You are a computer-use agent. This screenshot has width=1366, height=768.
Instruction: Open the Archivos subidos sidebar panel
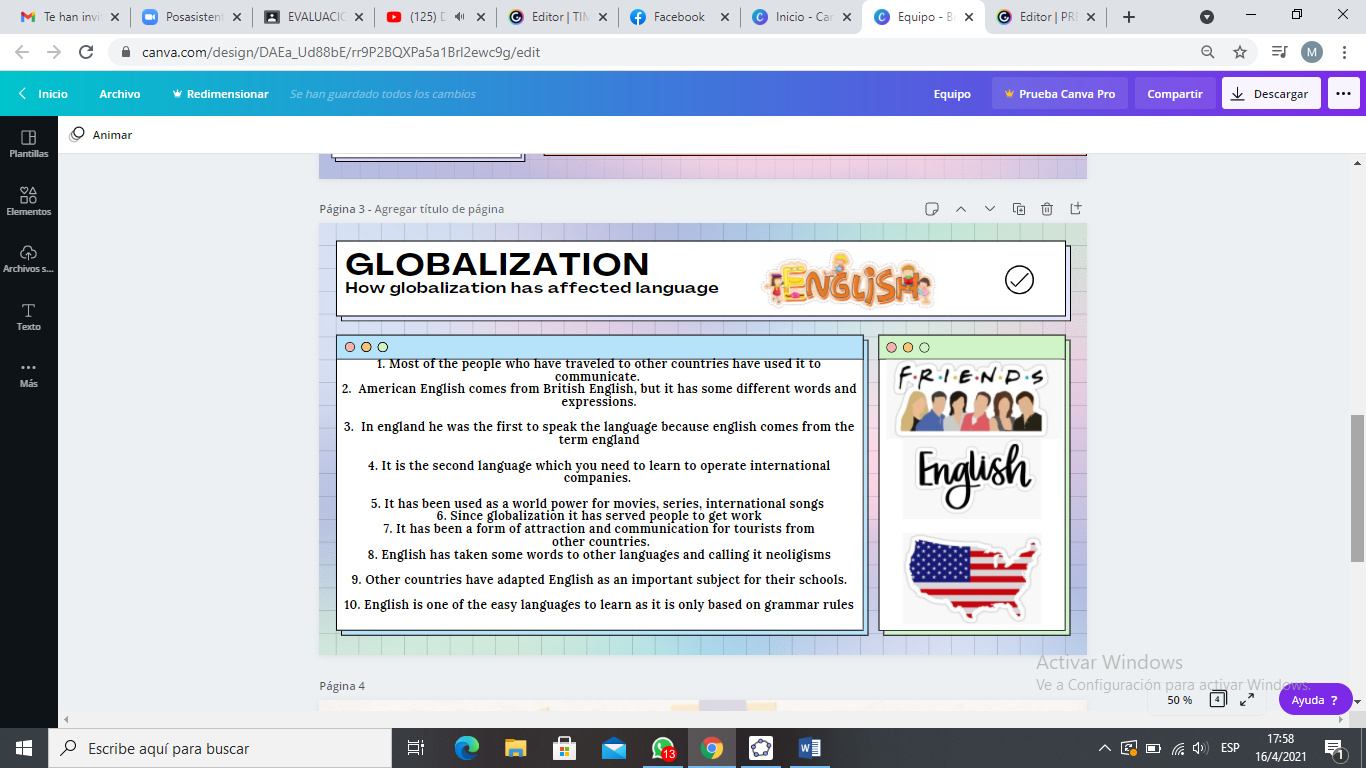pos(29,258)
